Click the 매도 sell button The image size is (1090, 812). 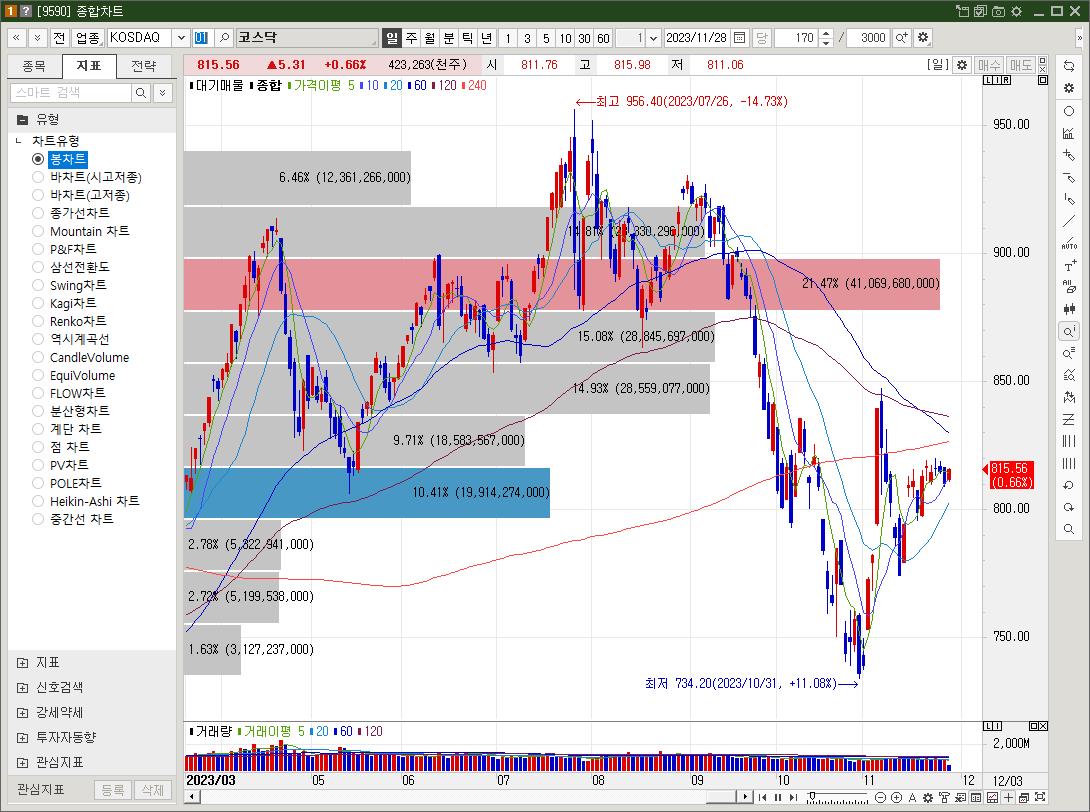[x=1021, y=65]
